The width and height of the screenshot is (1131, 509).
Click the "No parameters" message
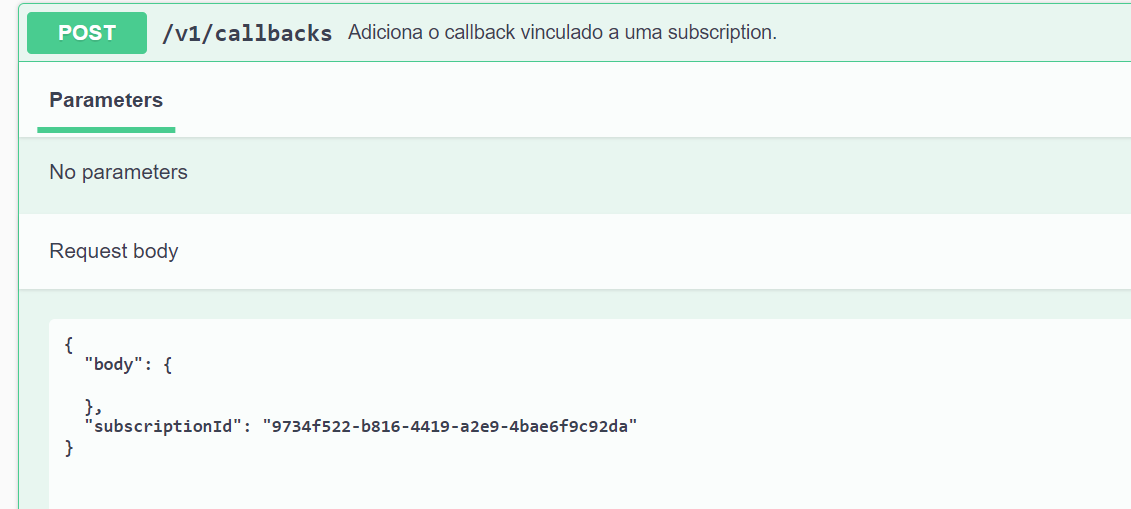tap(118, 172)
